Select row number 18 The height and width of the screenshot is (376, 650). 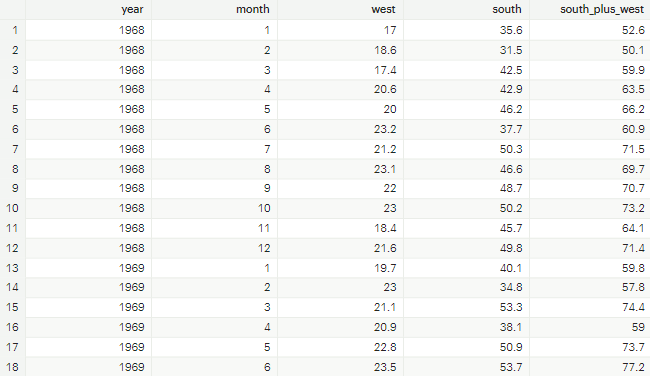(x=12, y=367)
